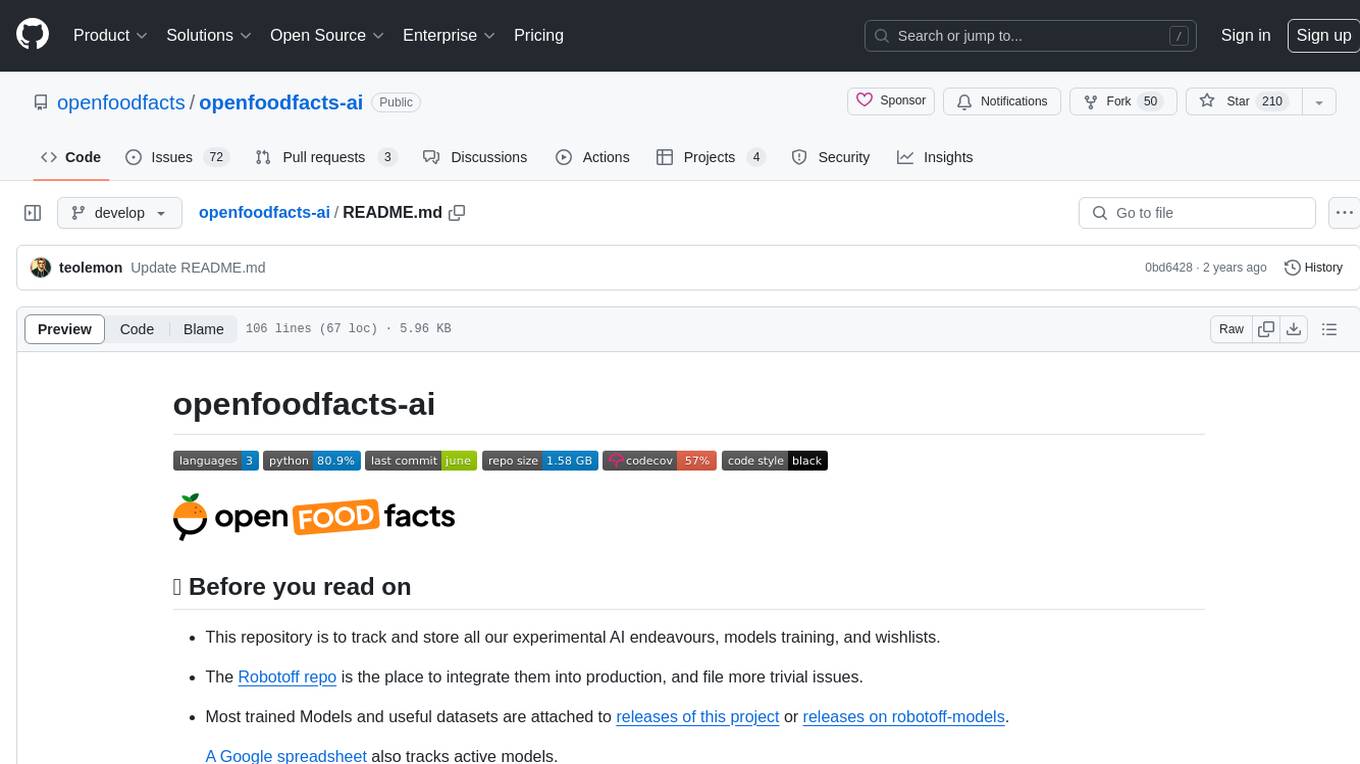Open the Raw file view
The image size is (1360, 764).
(1231, 329)
